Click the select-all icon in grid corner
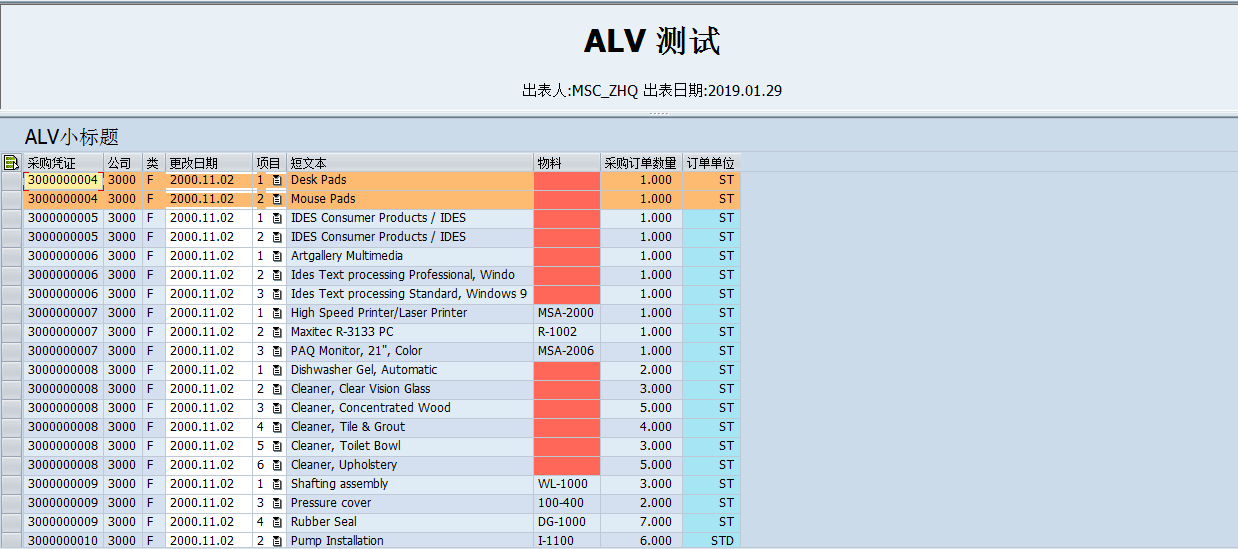The image size is (1238, 549). (x=11, y=163)
